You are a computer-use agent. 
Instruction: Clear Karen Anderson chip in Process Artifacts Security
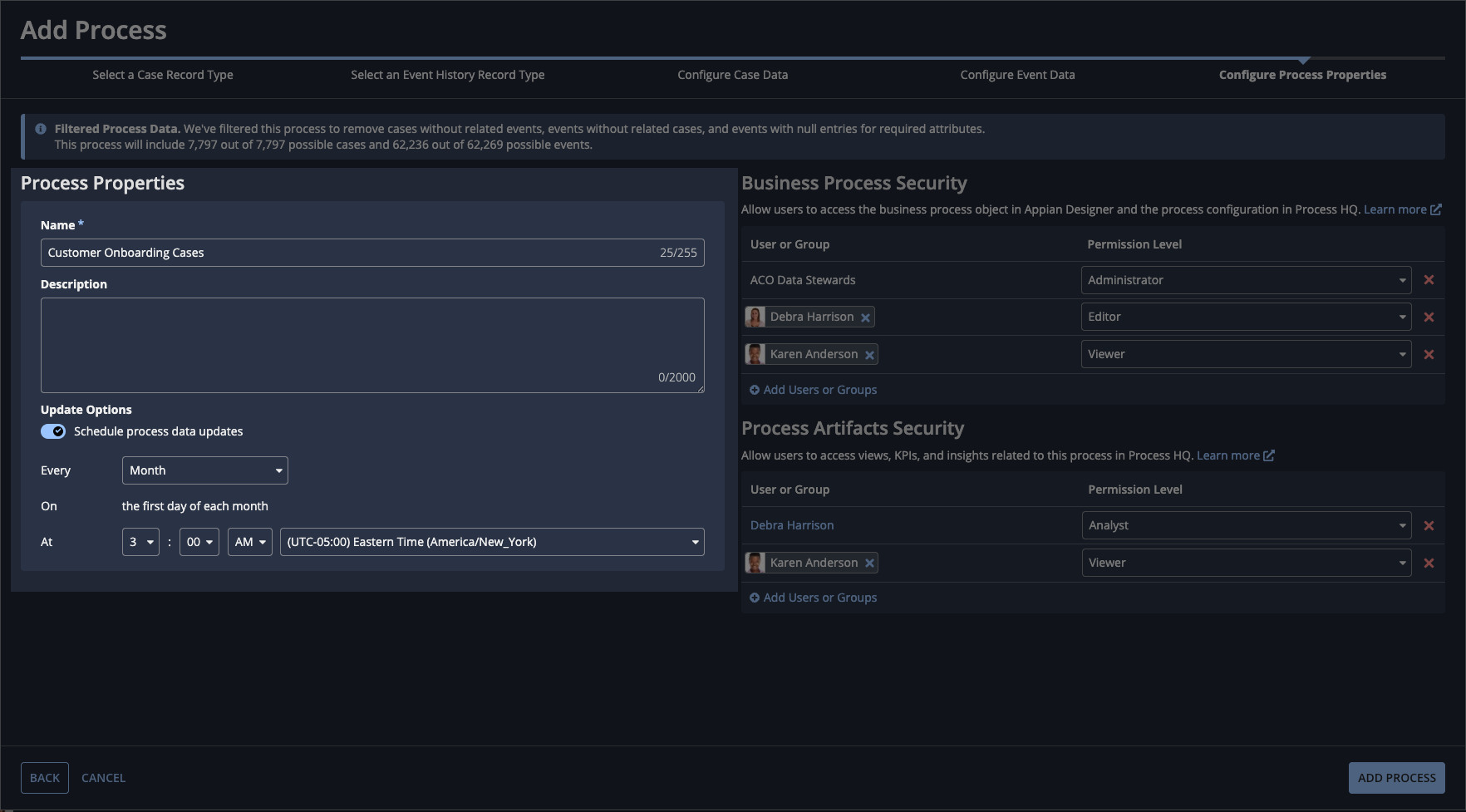(x=869, y=563)
